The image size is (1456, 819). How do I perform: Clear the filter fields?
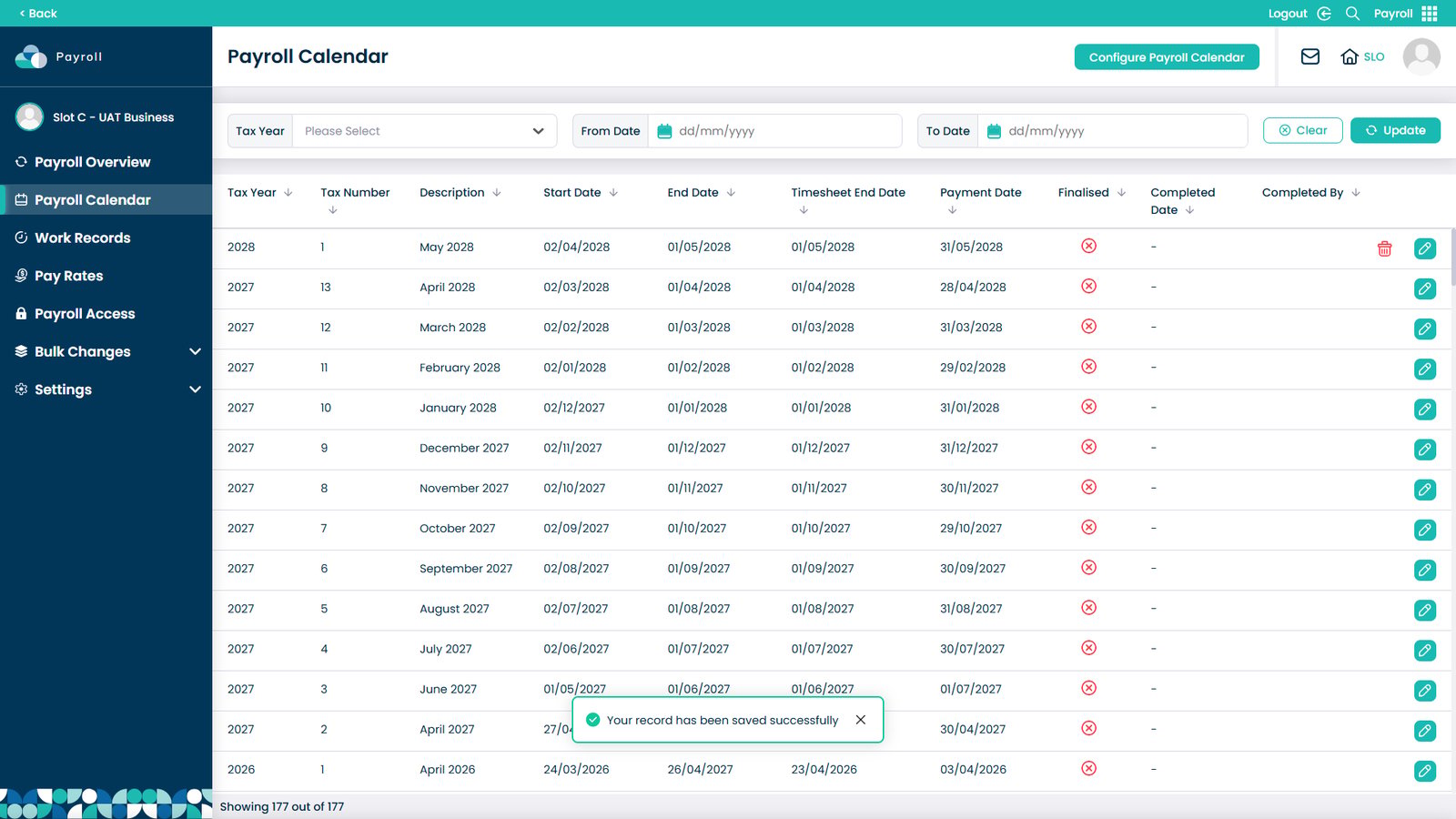point(1302,130)
